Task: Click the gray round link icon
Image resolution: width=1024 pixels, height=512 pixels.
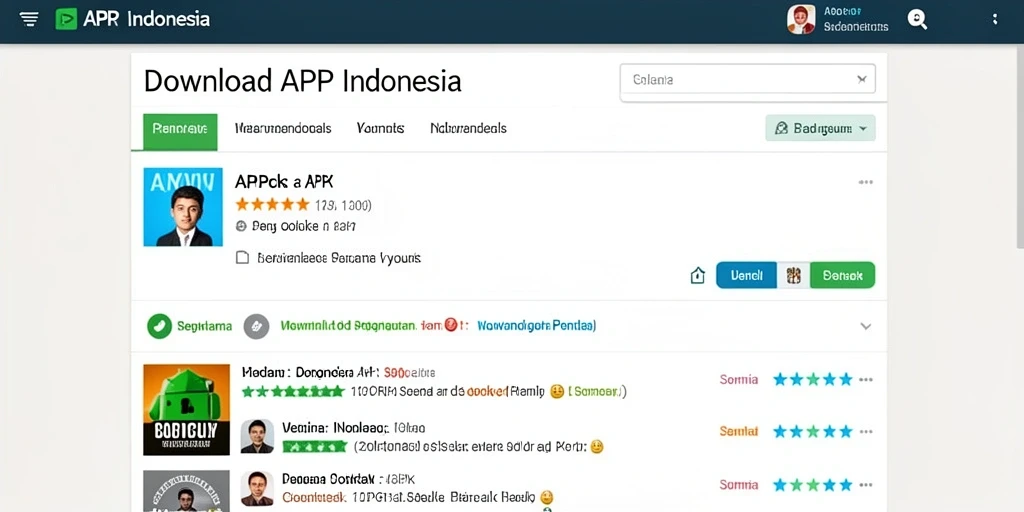Action: [257, 326]
